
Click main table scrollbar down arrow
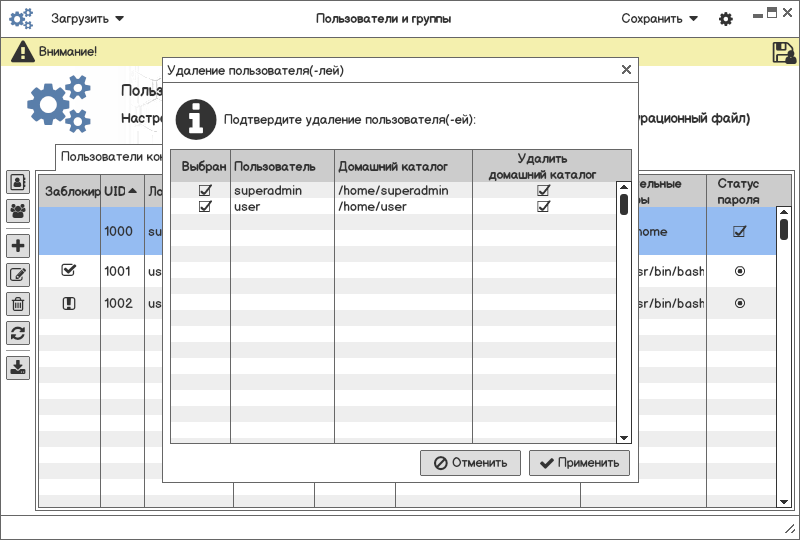(x=784, y=502)
